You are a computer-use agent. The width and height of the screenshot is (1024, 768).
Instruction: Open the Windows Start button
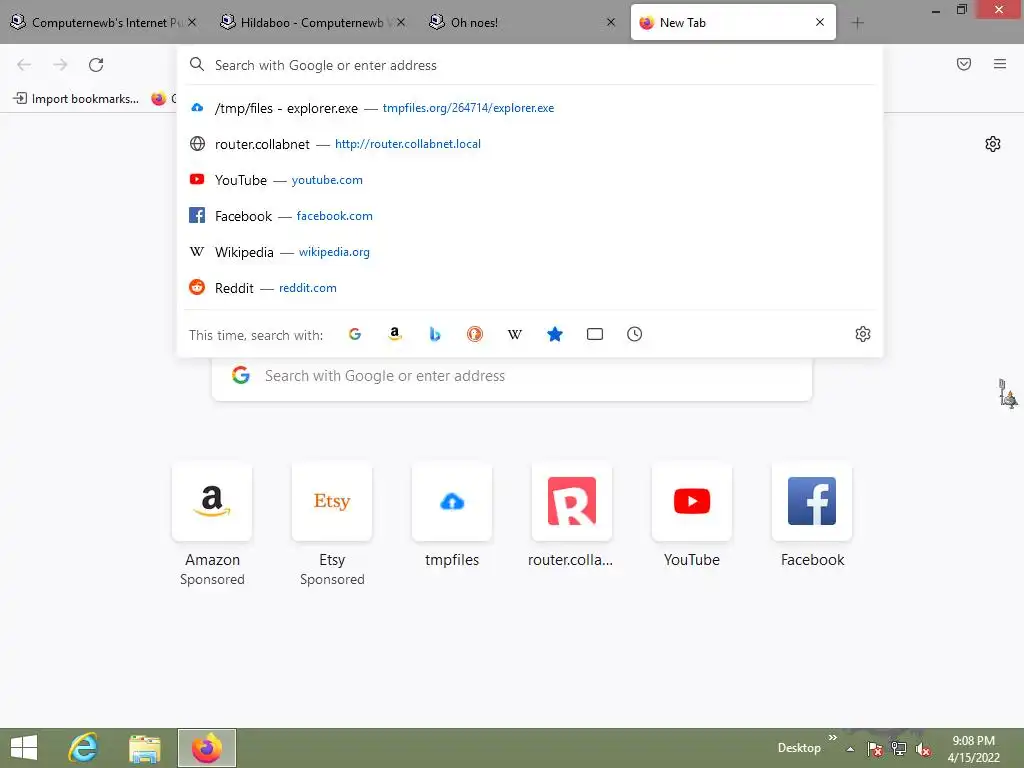tap(24, 748)
